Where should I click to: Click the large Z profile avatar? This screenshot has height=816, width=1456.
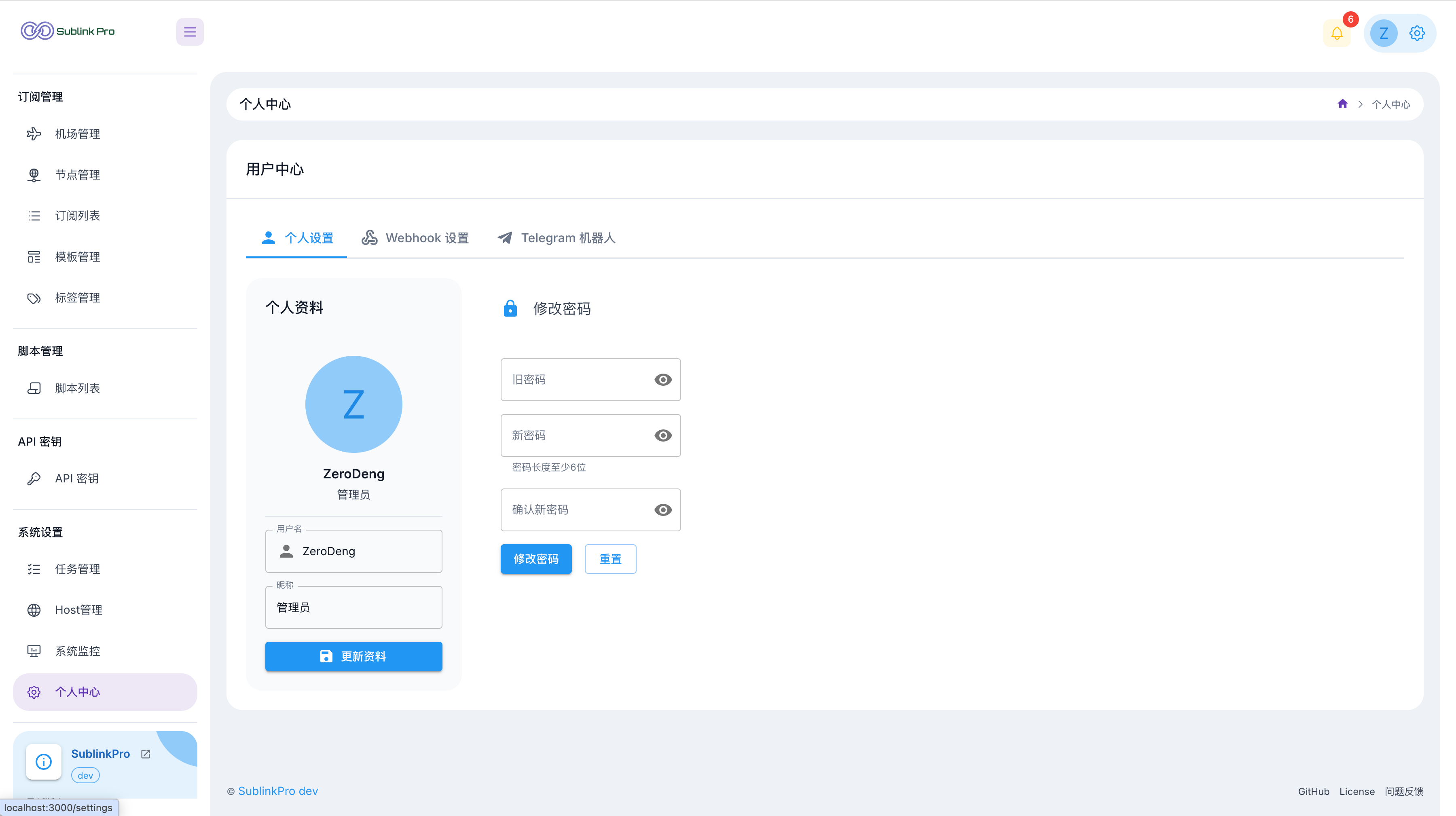pos(354,404)
